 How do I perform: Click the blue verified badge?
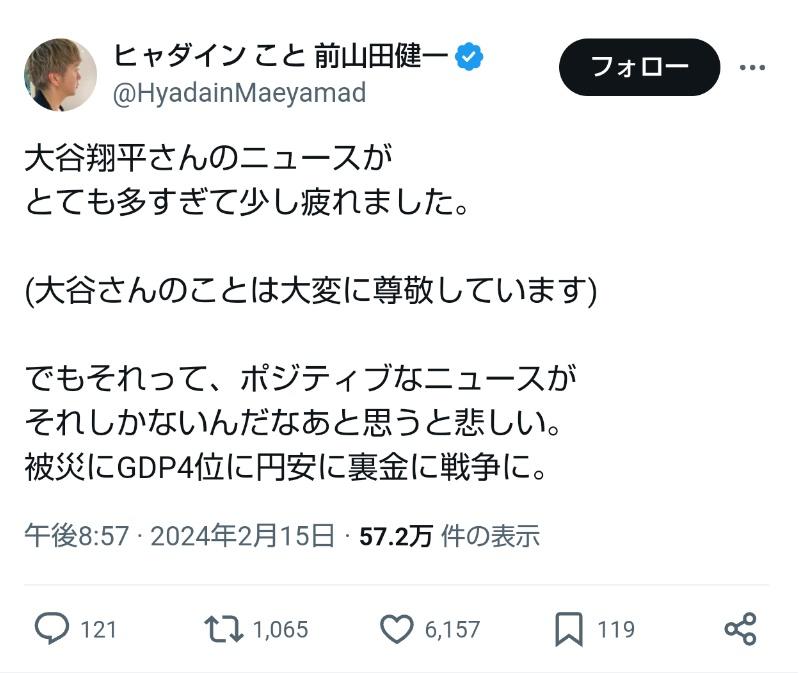469,56
